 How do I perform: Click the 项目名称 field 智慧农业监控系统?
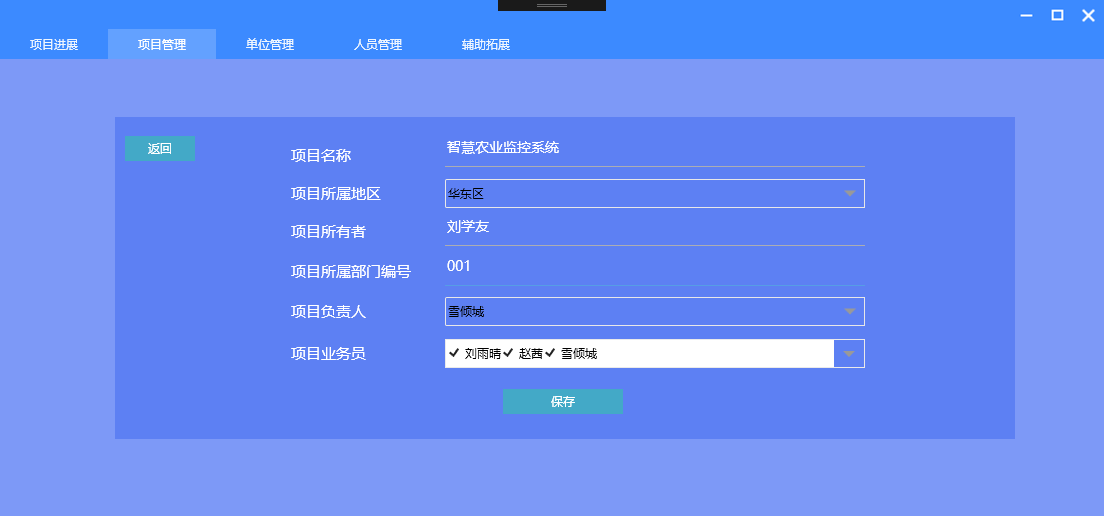pos(655,149)
